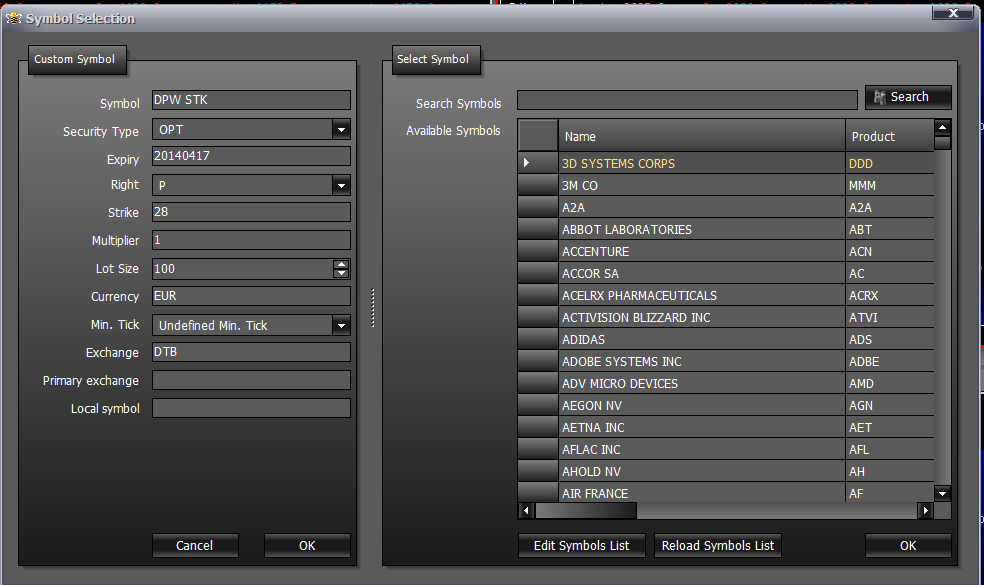
Task: Click the Strike input field
Action: coord(251,212)
